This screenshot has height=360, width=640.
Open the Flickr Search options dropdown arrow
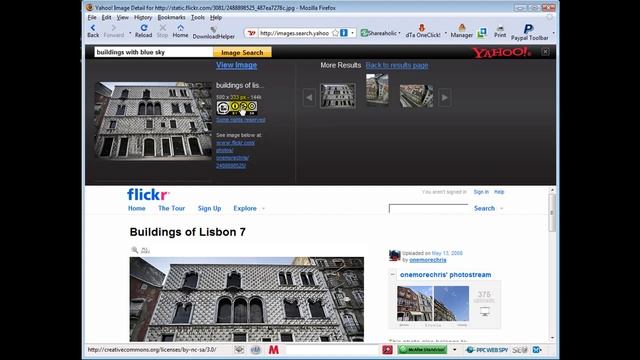point(502,209)
